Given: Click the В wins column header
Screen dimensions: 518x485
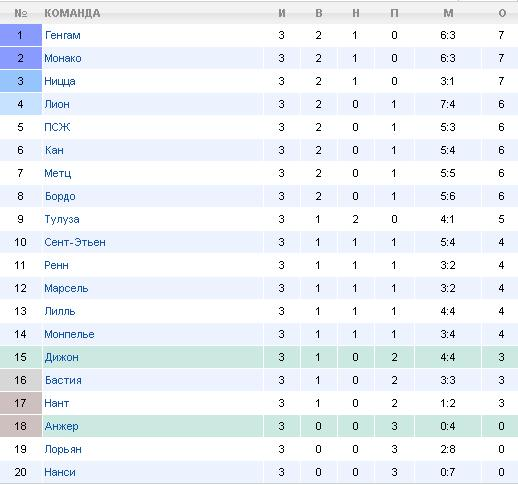Looking at the screenshot, I should click(x=319, y=13).
